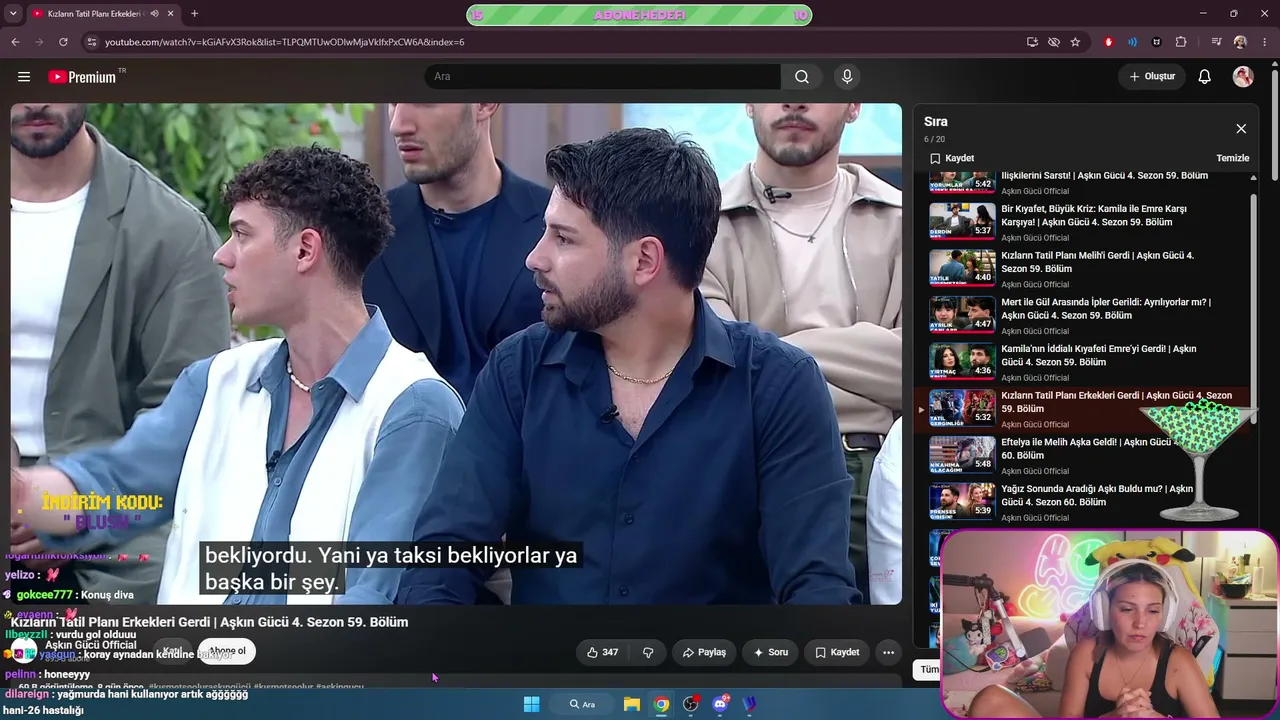Open File Explorer from taskbar
The height and width of the screenshot is (720, 1280).
[632, 704]
